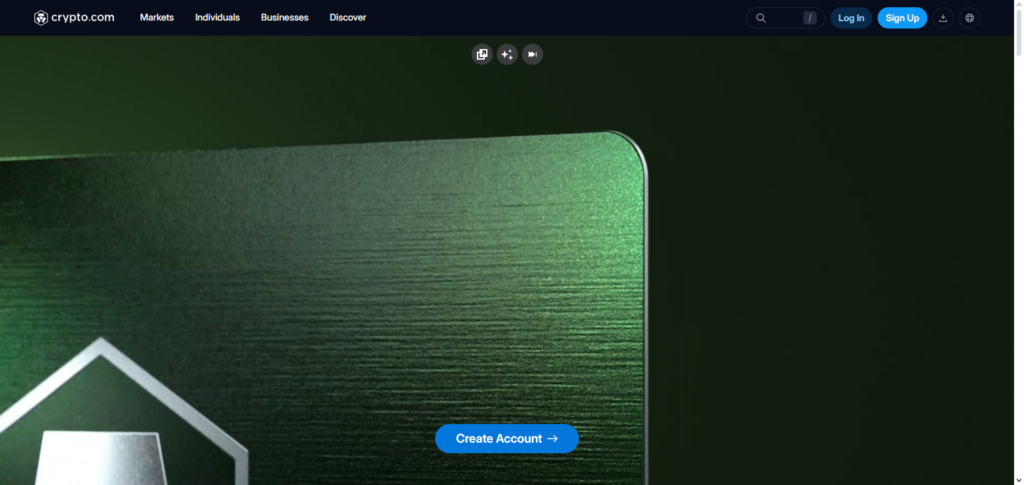Open the Markets menu
This screenshot has width=1024, height=485.
pyautogui.click(x=157, y=18)
